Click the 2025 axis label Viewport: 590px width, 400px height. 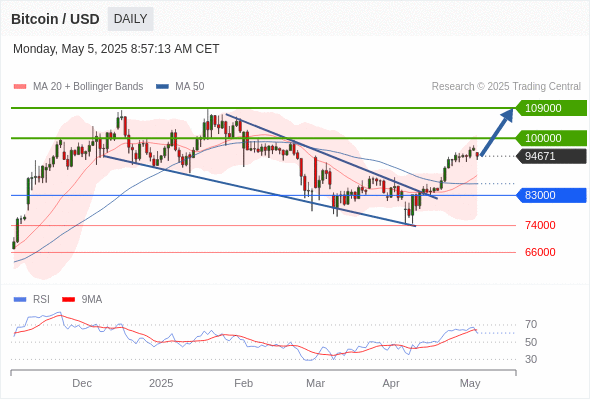coord(161,383)
